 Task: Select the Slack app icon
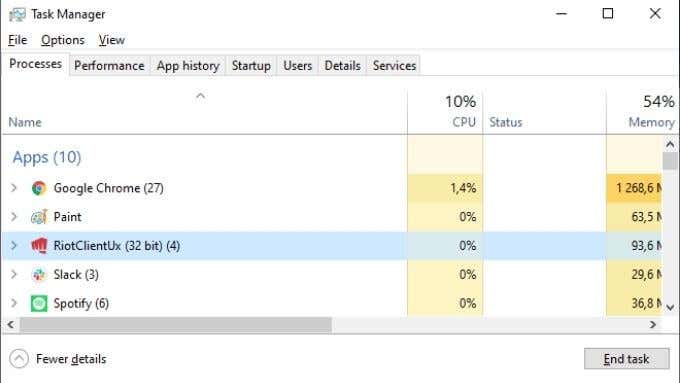pyautogui.click(x=39, y=275)
